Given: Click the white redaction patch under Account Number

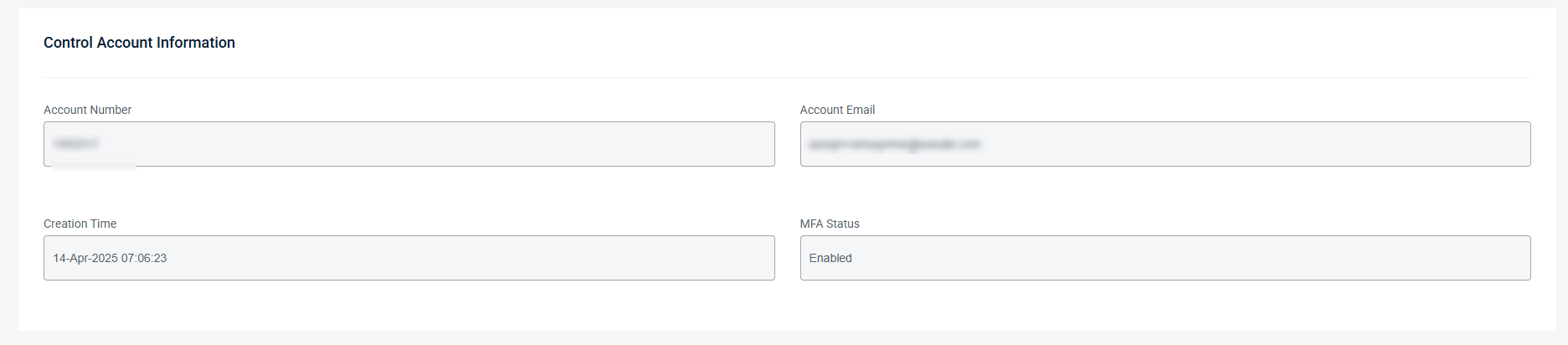Looking at the screenshot, I should pyautogui.click(x=94, y=166).
